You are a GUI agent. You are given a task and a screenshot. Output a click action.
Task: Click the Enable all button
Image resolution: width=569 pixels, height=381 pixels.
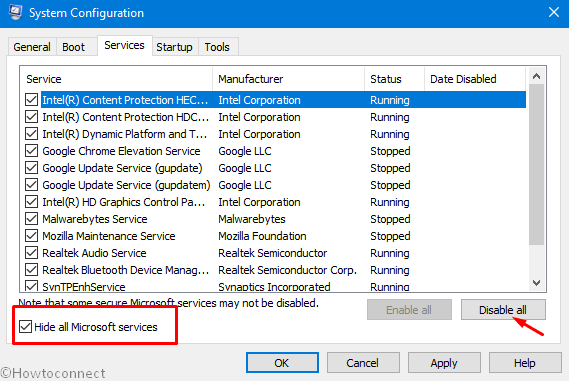409,310
